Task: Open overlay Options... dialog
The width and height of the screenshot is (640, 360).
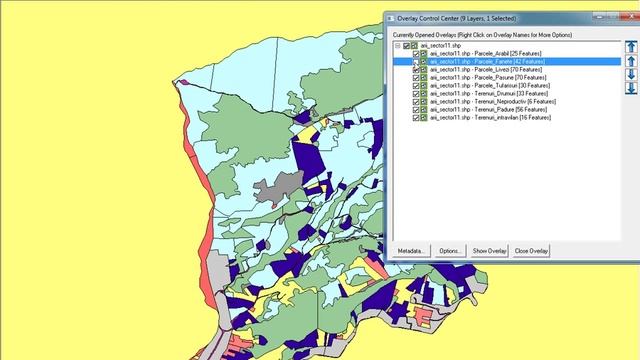Action: pos(450,251)
